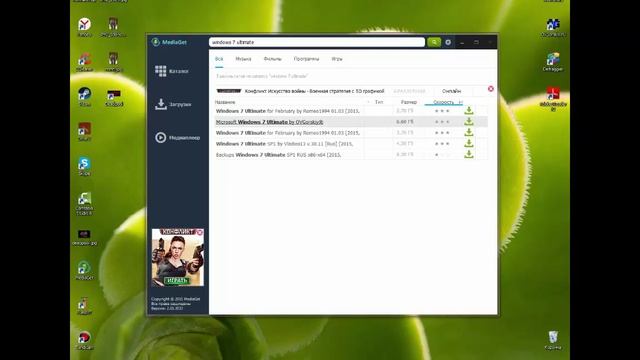Download Microsoft Windows 7 Ultimate by OVGorskiy

tap(469, 122)
